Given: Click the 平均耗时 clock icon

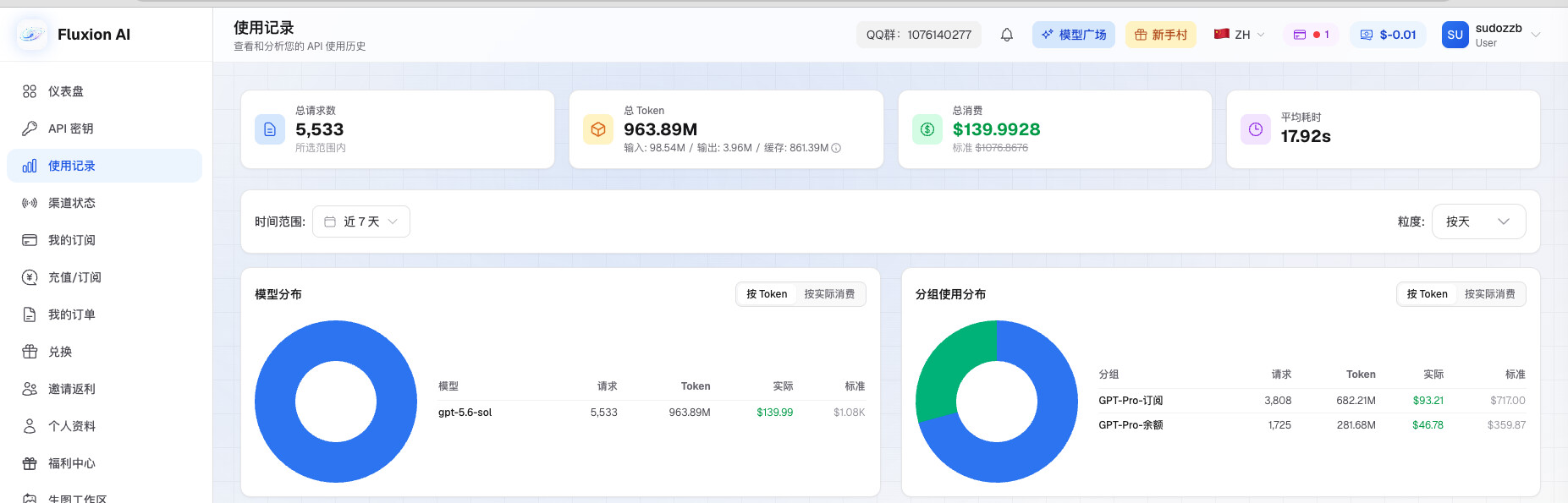Looking at the screenshot, I should pos(1256,129).
